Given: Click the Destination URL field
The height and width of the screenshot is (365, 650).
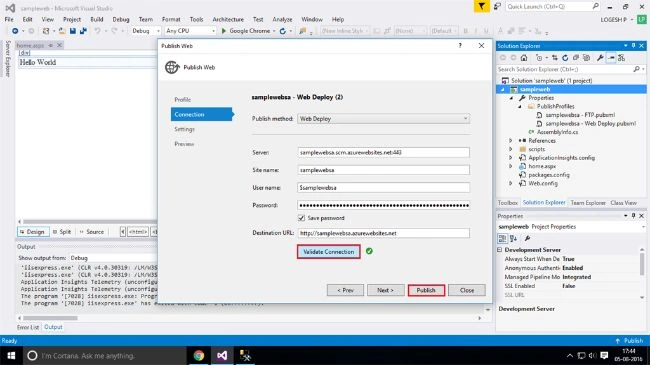Looking at the screenshot, I should coord(383,233).
